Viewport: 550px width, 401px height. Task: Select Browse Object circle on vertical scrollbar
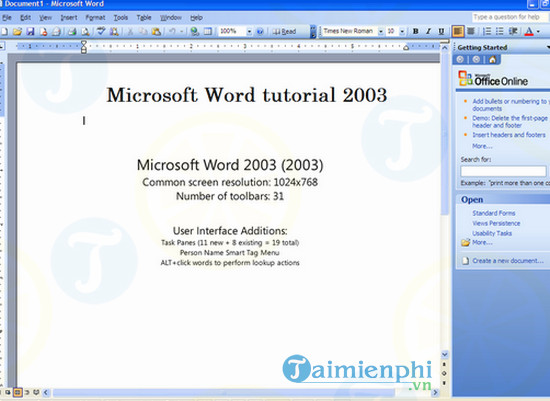444,373
